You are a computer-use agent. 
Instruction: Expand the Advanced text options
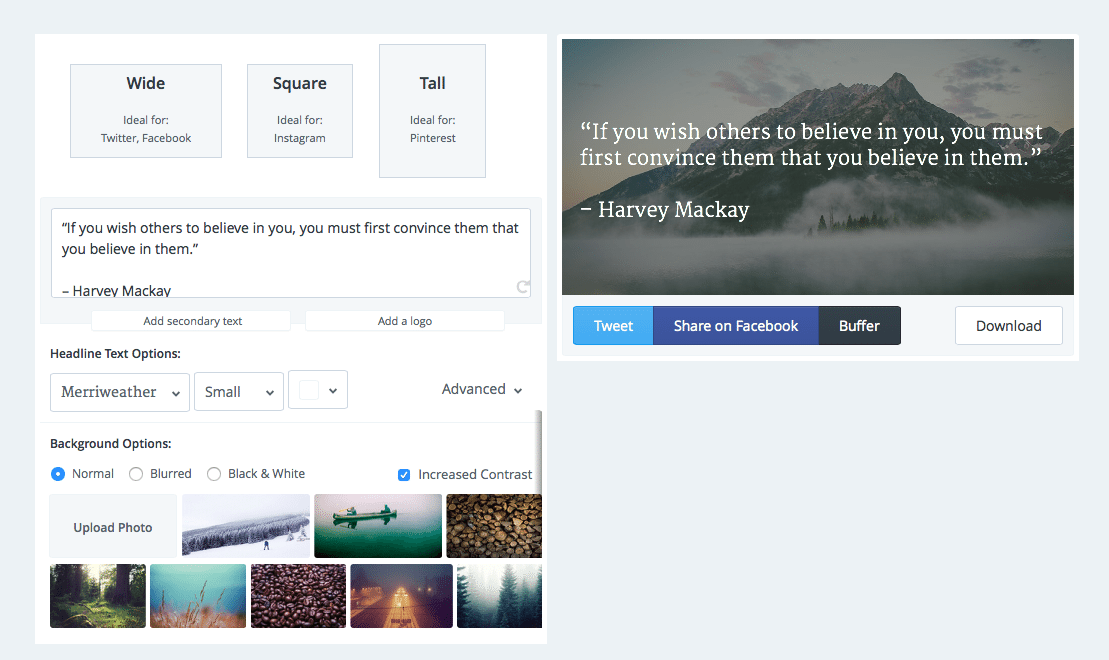[x=482, y=389]
